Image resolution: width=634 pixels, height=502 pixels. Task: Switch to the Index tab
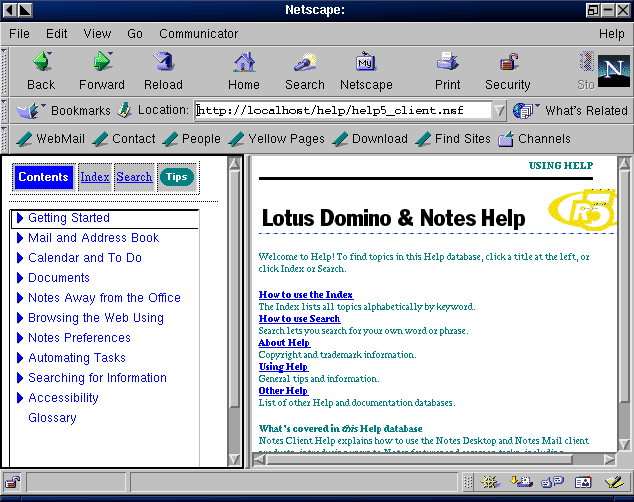coord(95,177)
